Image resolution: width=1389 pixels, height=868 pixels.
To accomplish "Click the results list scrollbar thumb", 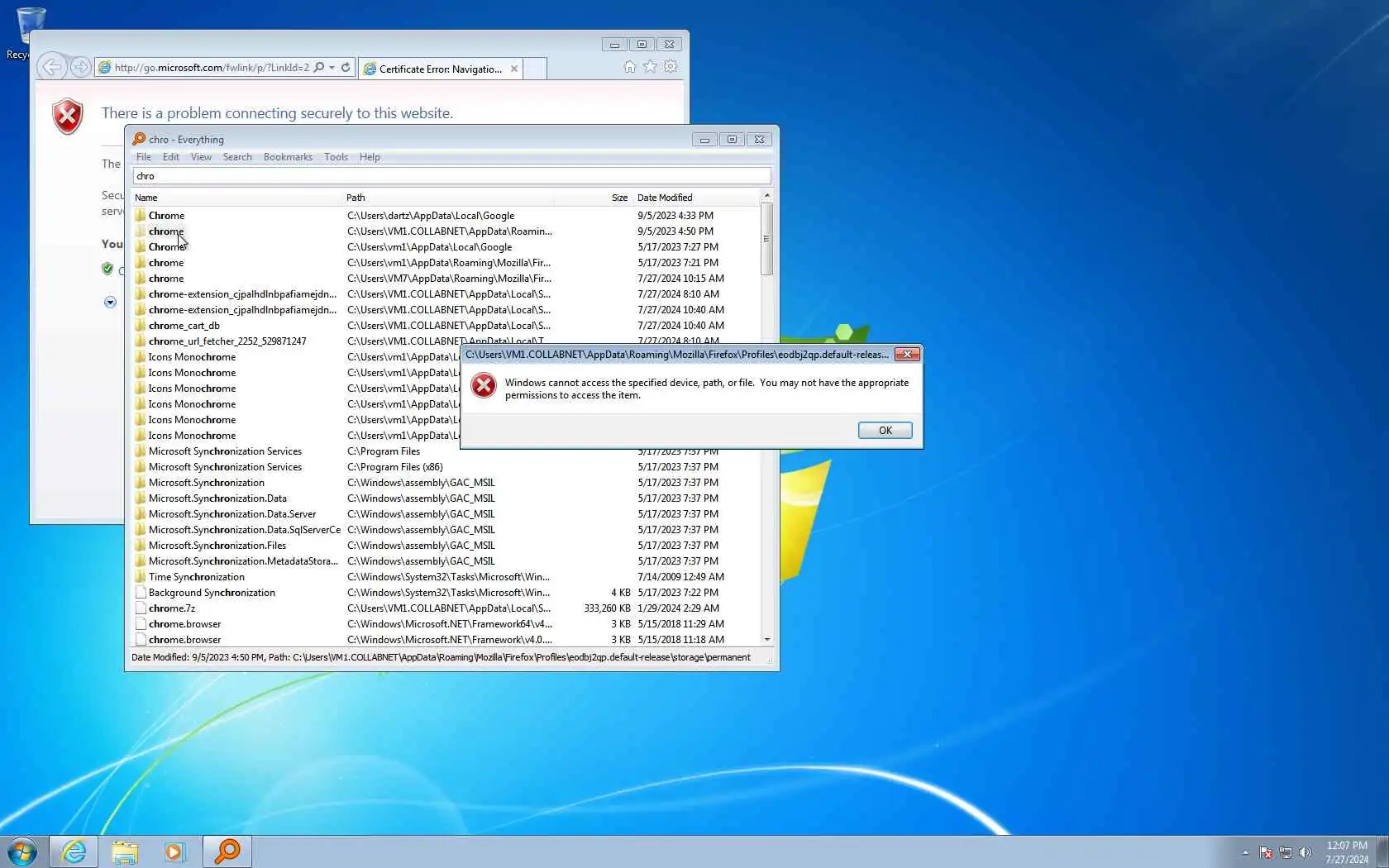I will pos(766,239).
